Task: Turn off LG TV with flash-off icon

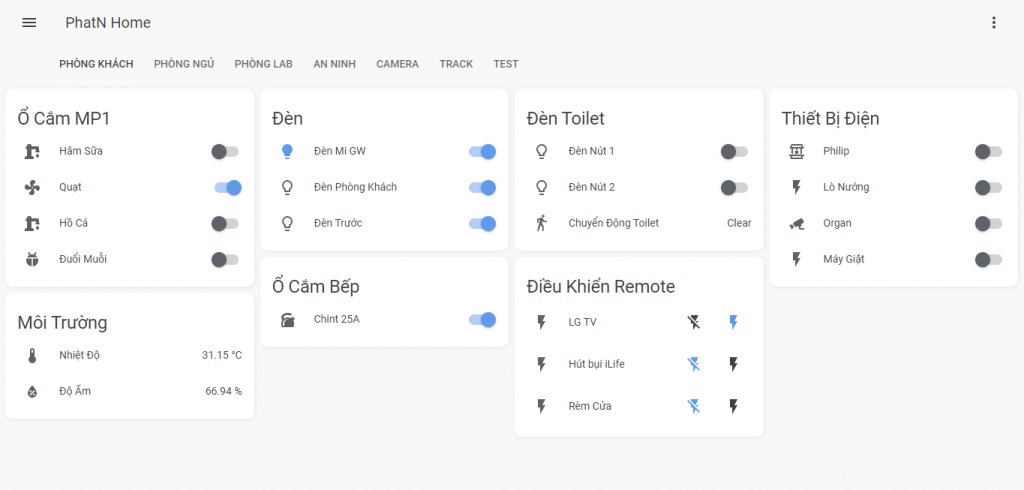Action: tap(694, 322)
